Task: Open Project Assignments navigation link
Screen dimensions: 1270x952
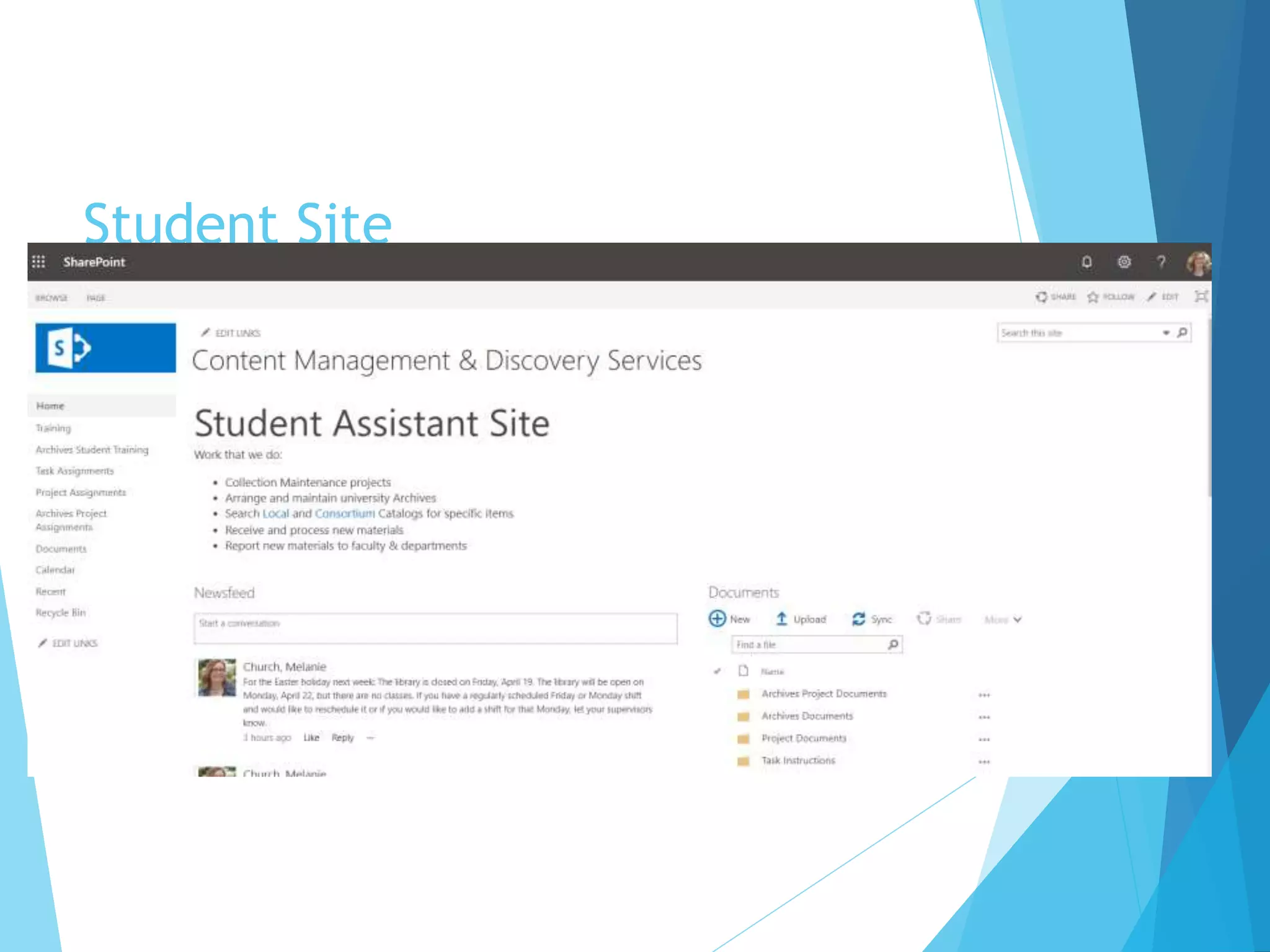Action: [81, 492]
